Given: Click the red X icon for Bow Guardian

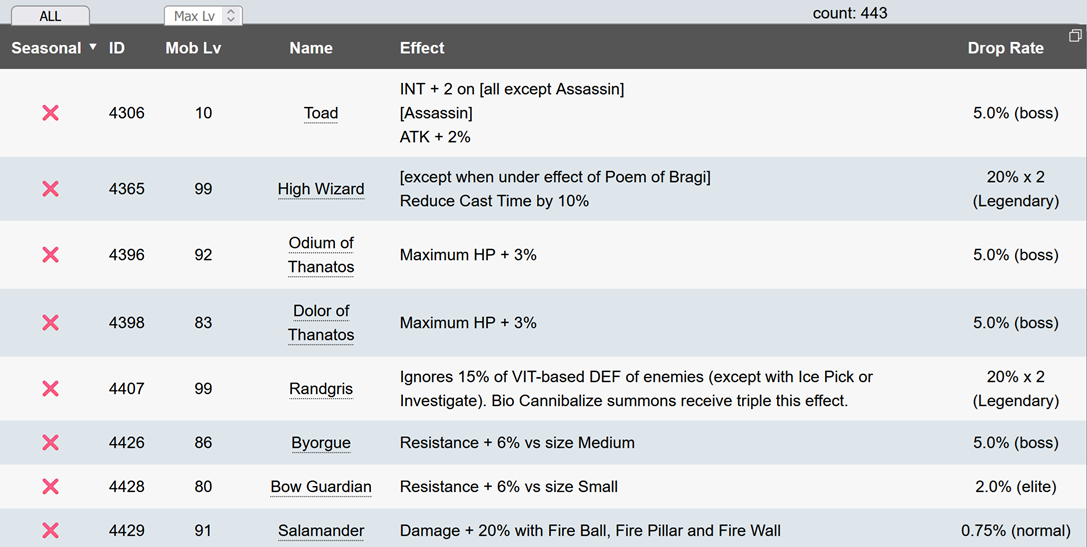Looking at the screenshot, I should [50, 487].
